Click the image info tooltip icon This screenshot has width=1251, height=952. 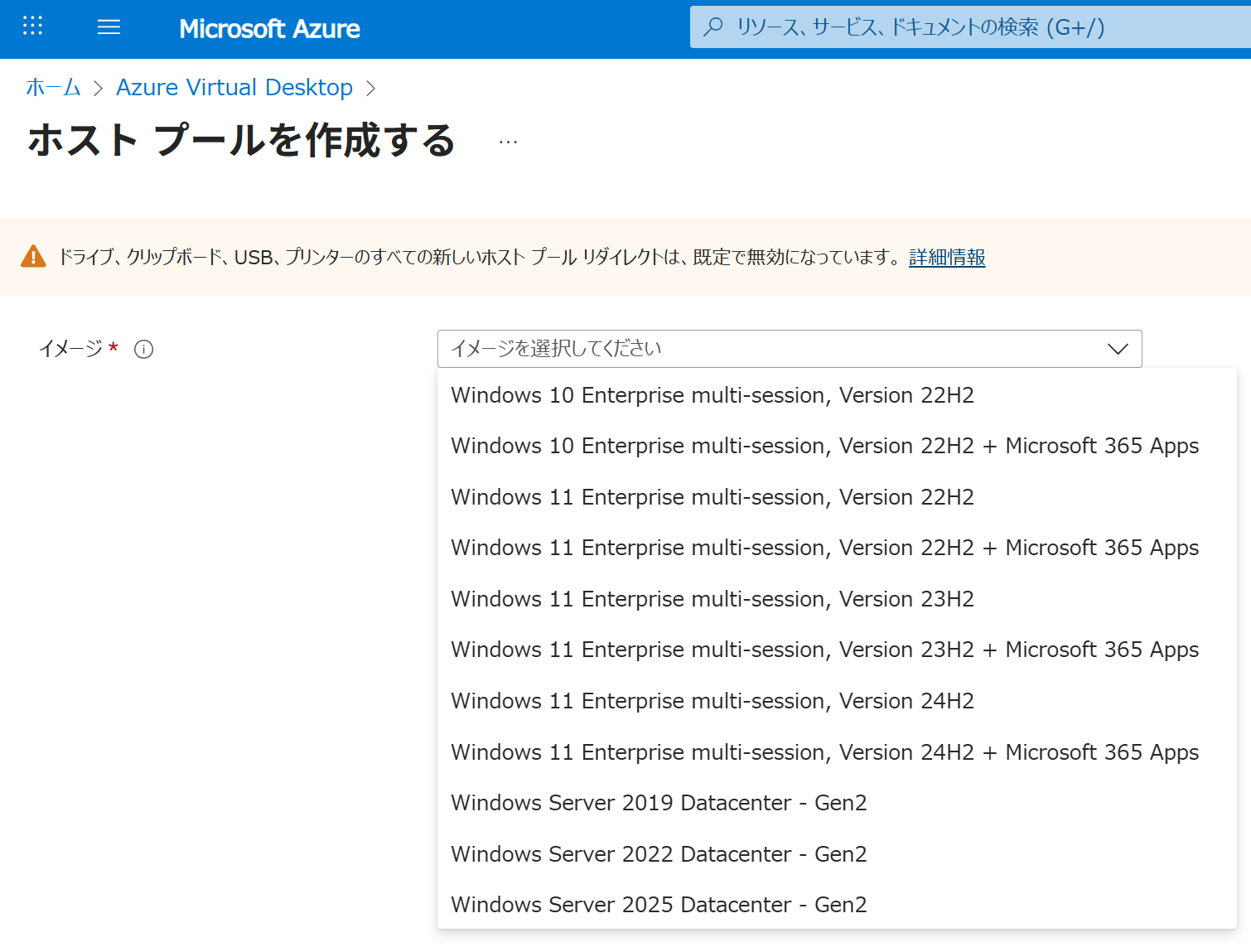tap(143, 349)
